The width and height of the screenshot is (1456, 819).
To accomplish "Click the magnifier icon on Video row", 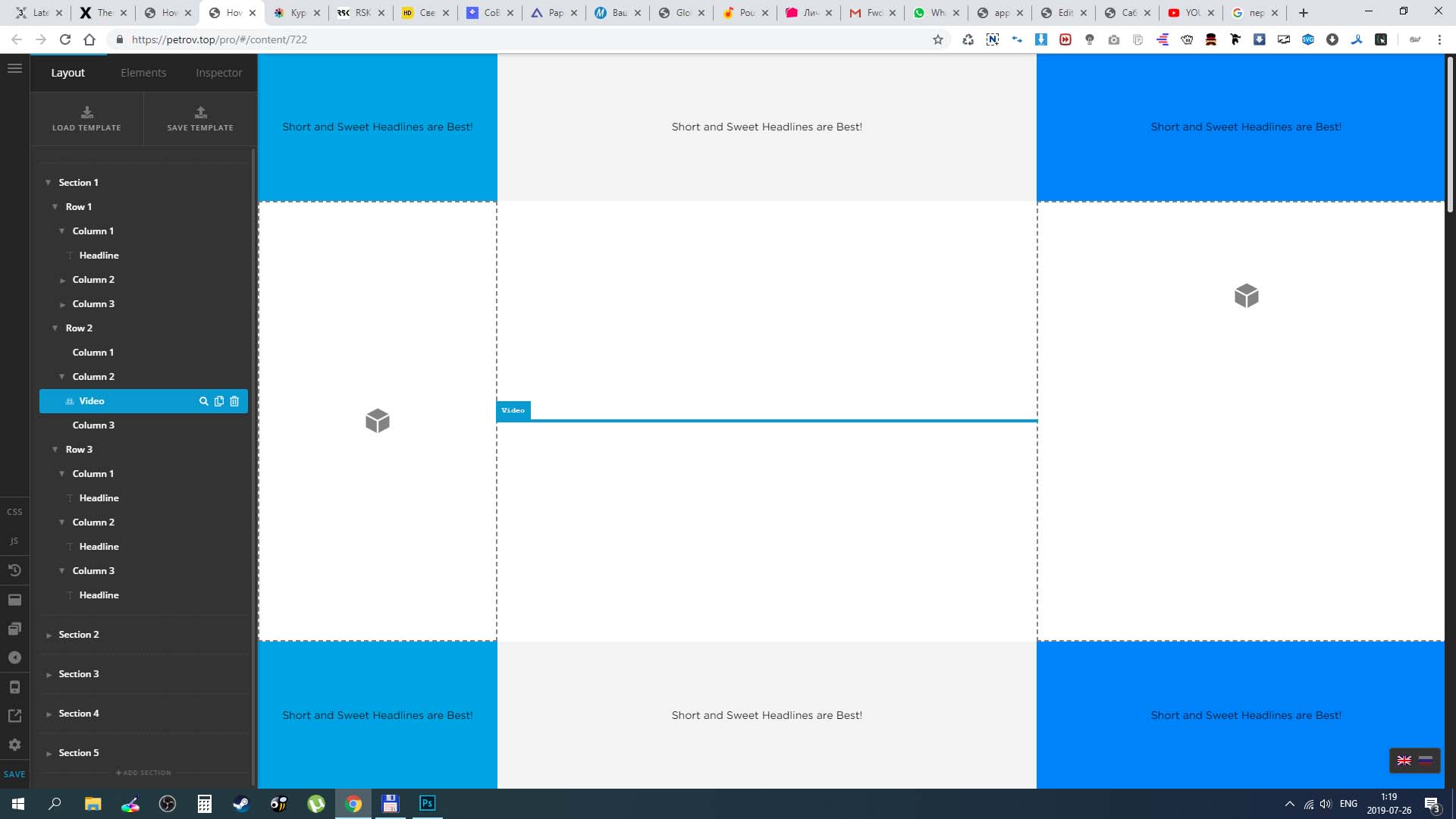I will coord(203,401).
